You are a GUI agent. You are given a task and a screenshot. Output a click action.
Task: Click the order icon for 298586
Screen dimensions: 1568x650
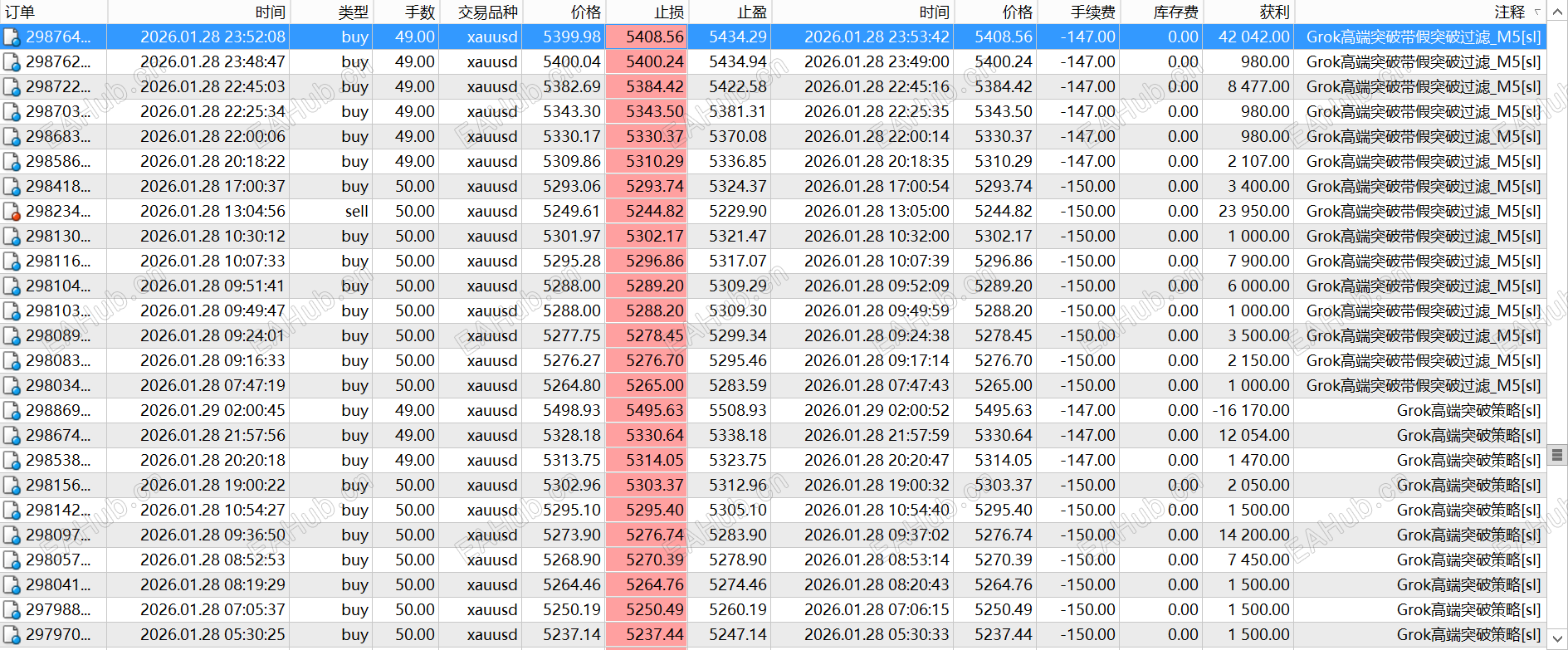[x=12, y=162]
